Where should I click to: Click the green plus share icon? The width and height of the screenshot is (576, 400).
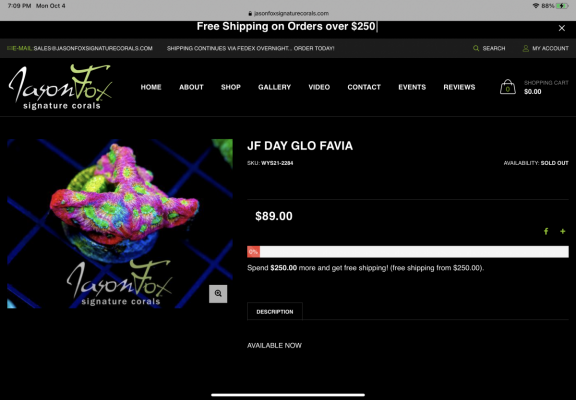click(x=562, y=231)
